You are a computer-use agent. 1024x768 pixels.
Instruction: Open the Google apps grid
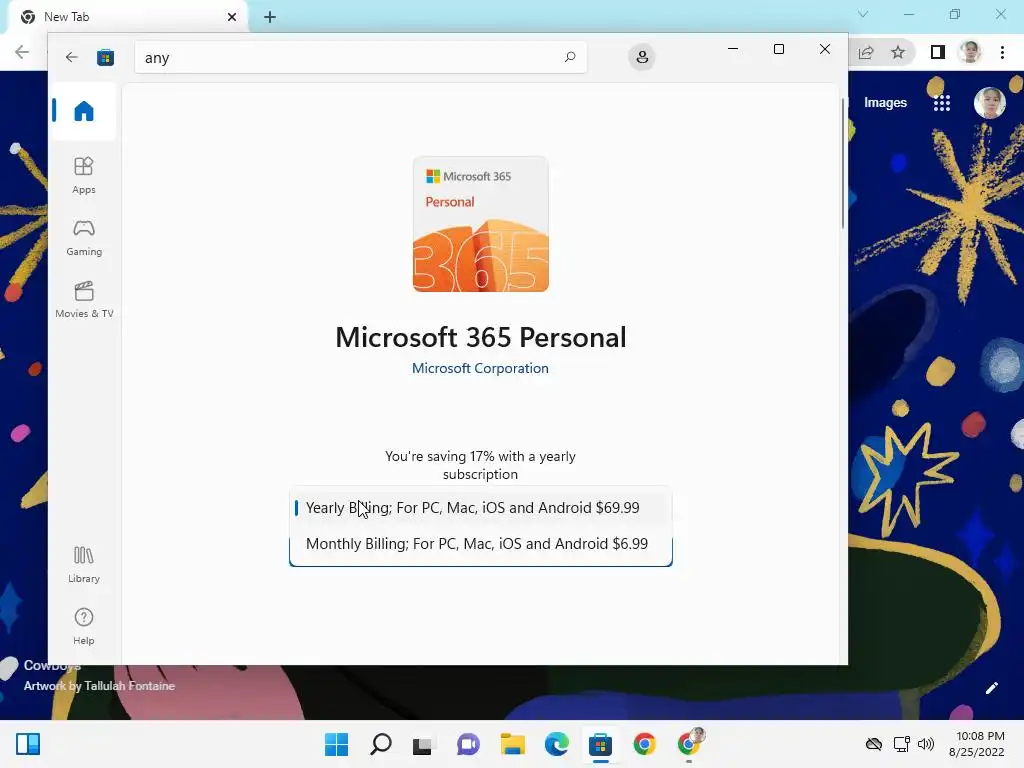point(942,103)
